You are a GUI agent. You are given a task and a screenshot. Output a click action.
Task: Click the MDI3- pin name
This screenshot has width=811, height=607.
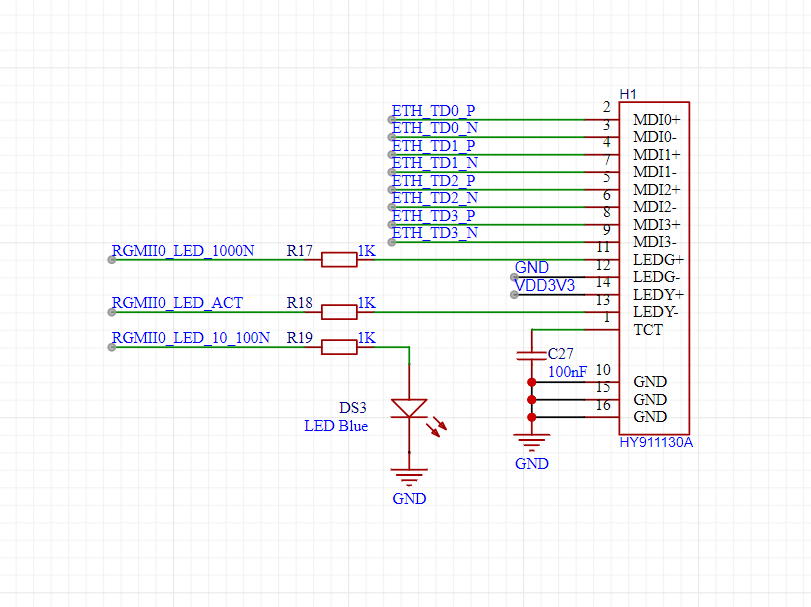click(655, 242)
